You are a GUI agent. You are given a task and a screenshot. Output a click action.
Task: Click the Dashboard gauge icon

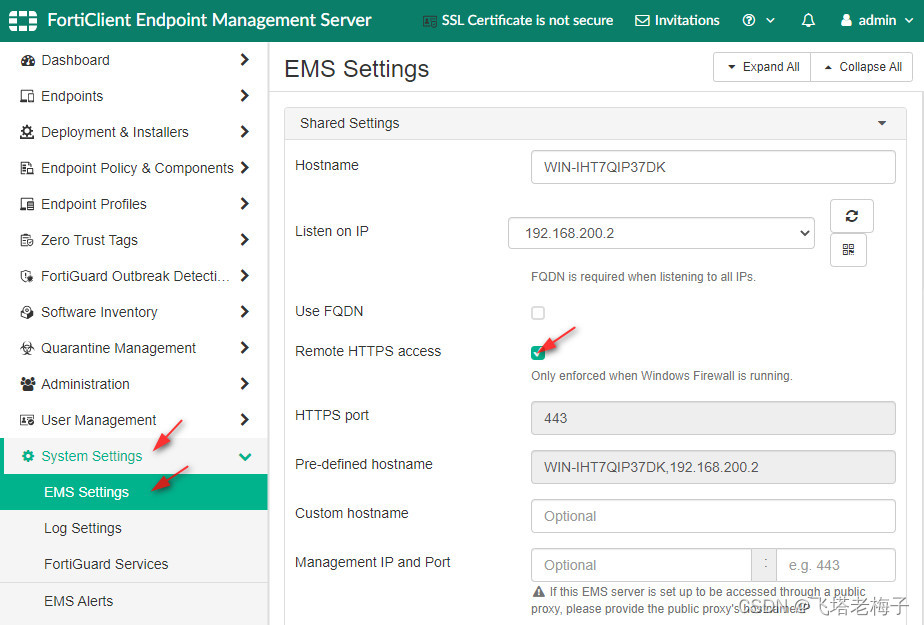tap(27, 60)
